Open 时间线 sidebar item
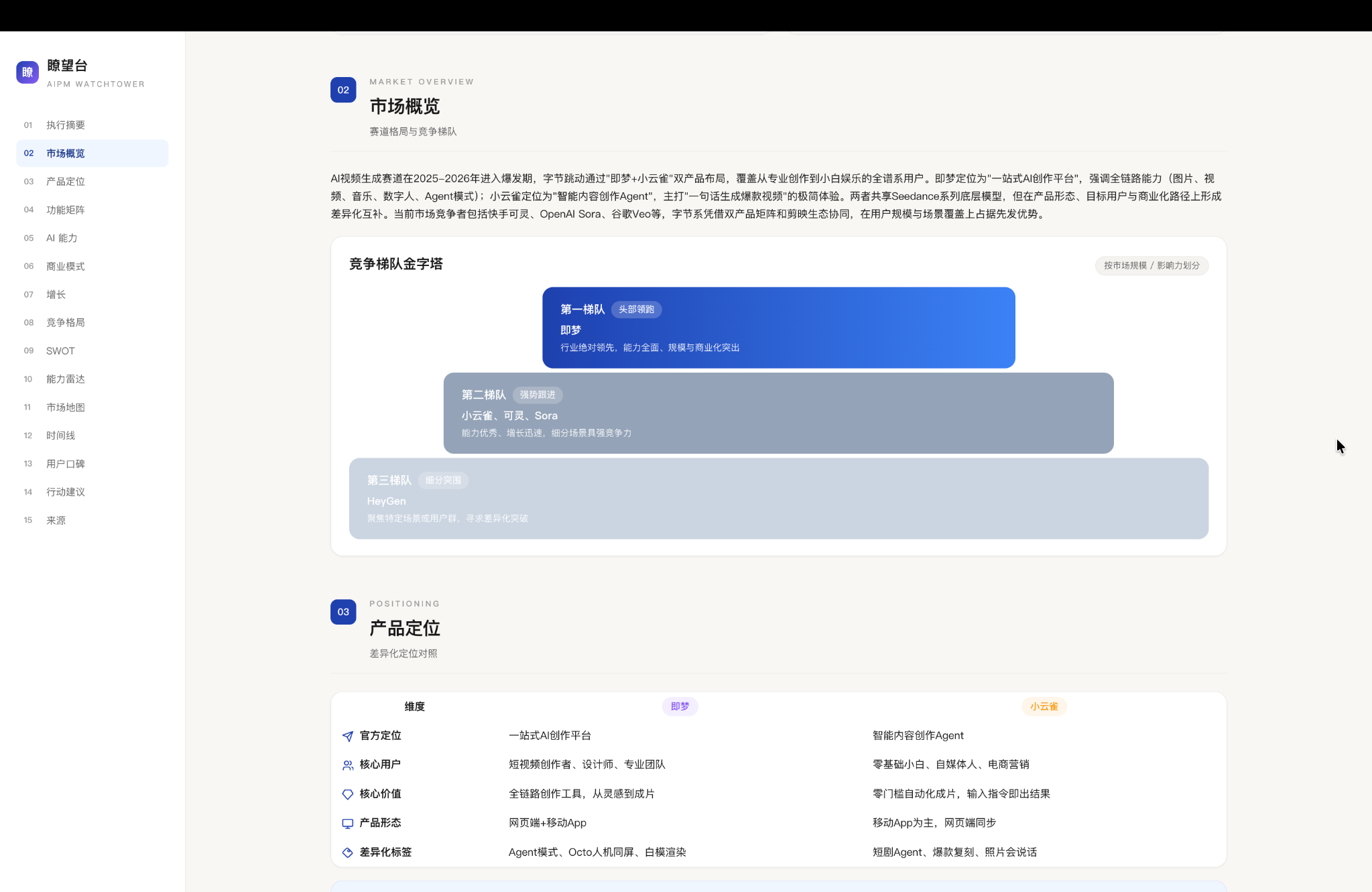This screenshot has width=1372, height=892. pyautogui.click(x=92, y=436)
